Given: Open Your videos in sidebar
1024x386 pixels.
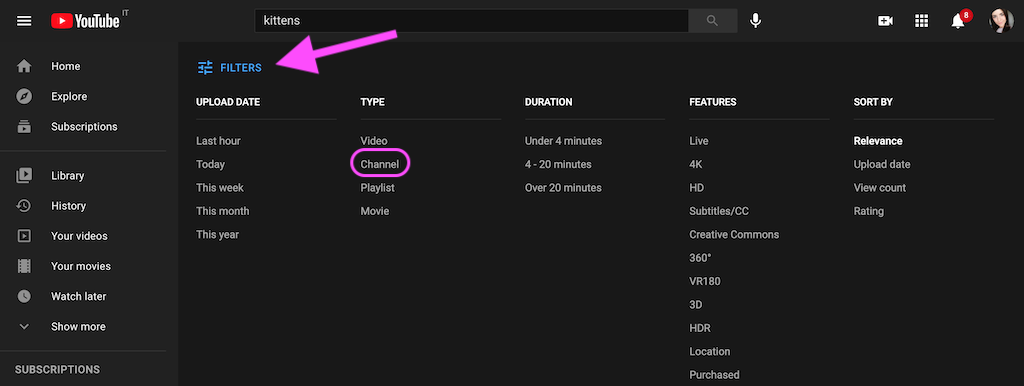Looking at the screenshot, I should [80, 236].
